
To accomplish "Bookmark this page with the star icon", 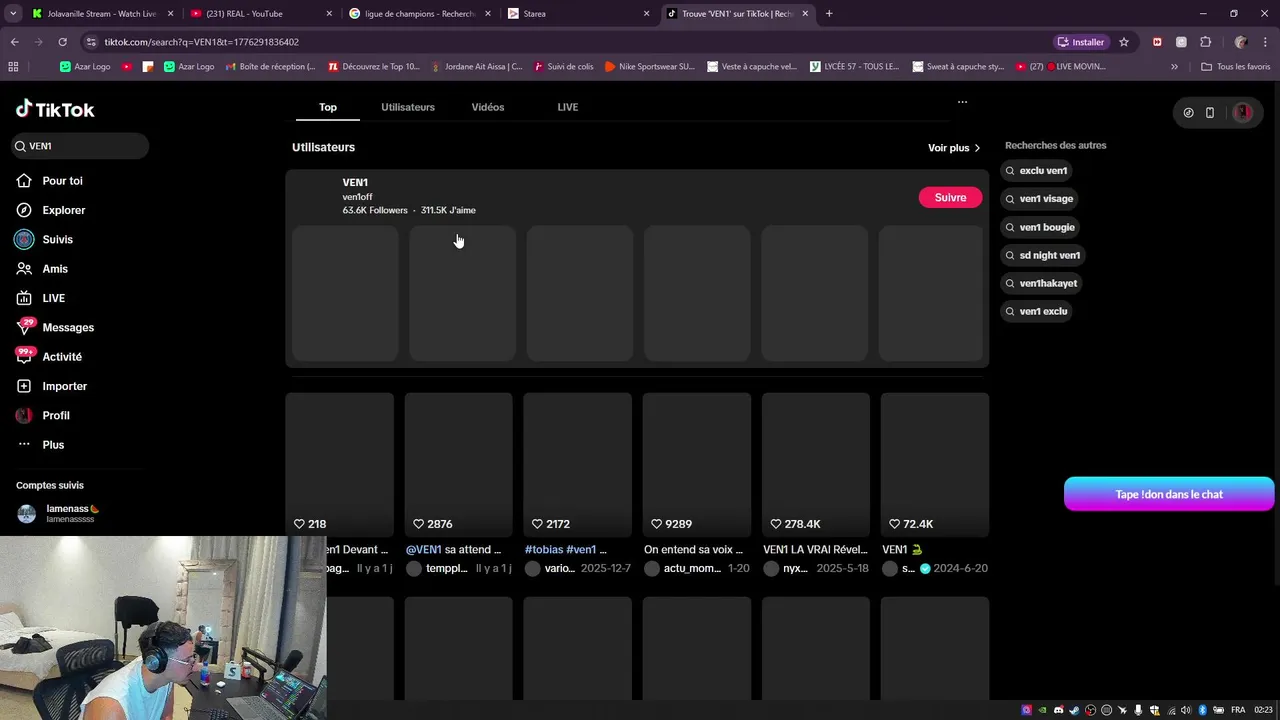I will tap(1124, 42).
